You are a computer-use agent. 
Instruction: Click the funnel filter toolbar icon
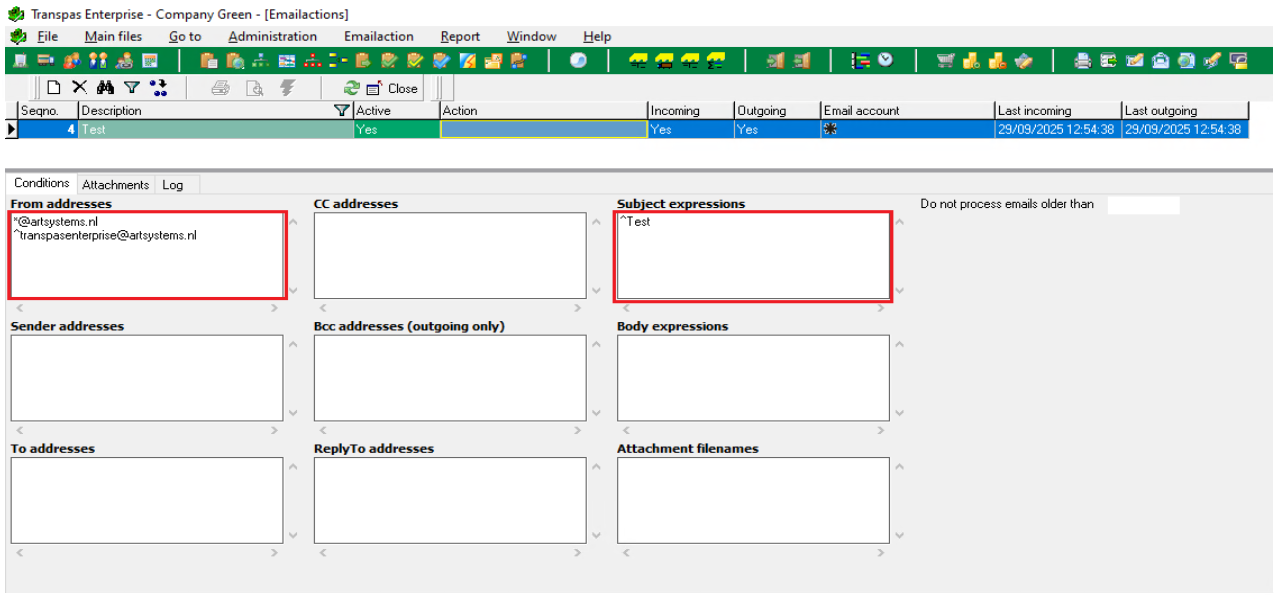click(x=131, y=88)
